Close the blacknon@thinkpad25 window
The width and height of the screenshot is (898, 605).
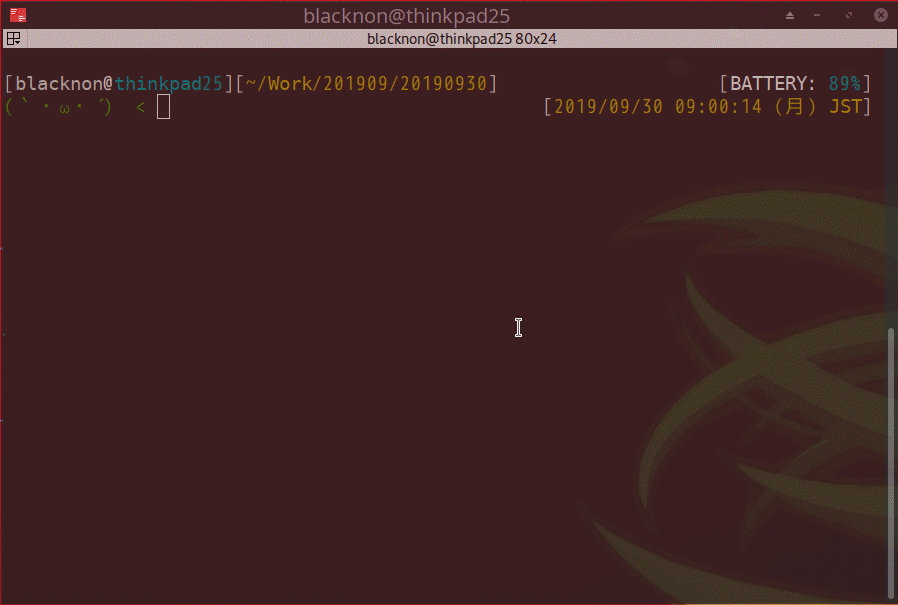click(881, 15)
